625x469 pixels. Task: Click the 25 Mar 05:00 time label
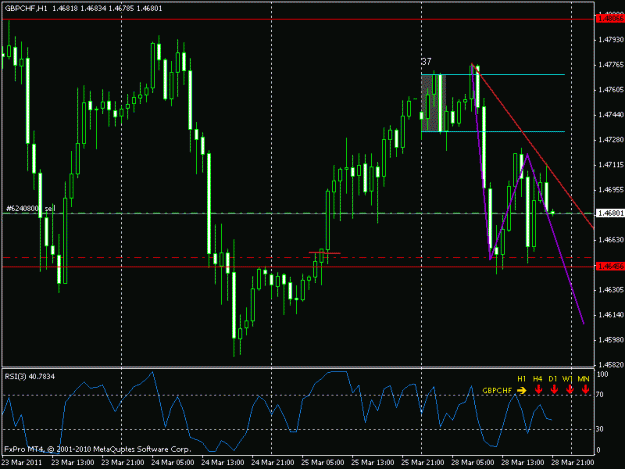click(323, 463)
